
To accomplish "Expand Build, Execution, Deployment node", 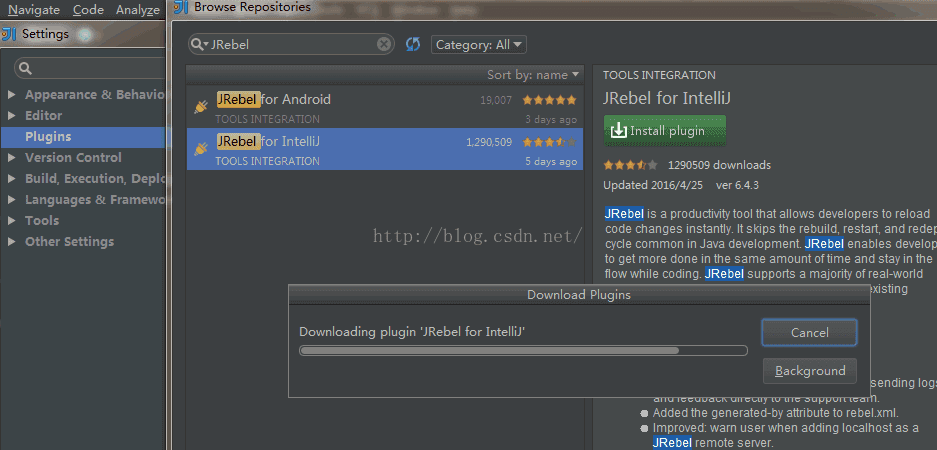I will [x=11, y=179].
